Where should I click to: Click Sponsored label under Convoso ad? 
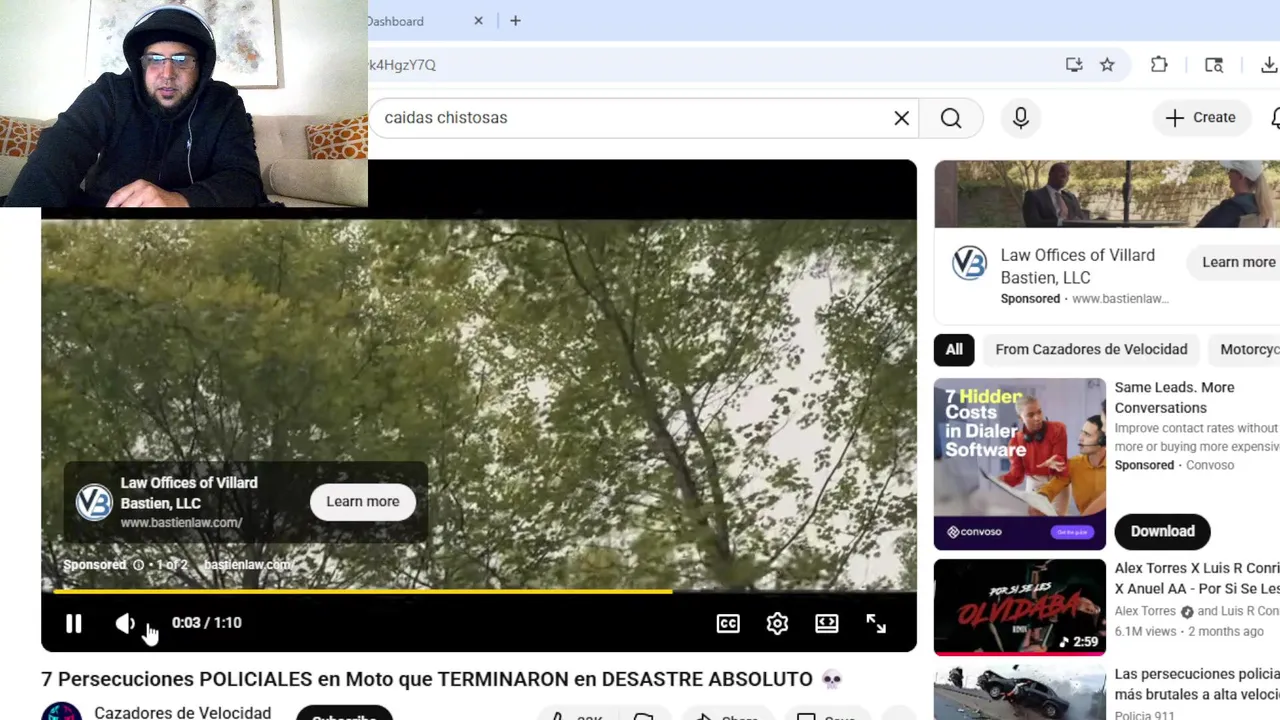(x=1144, y=465)
